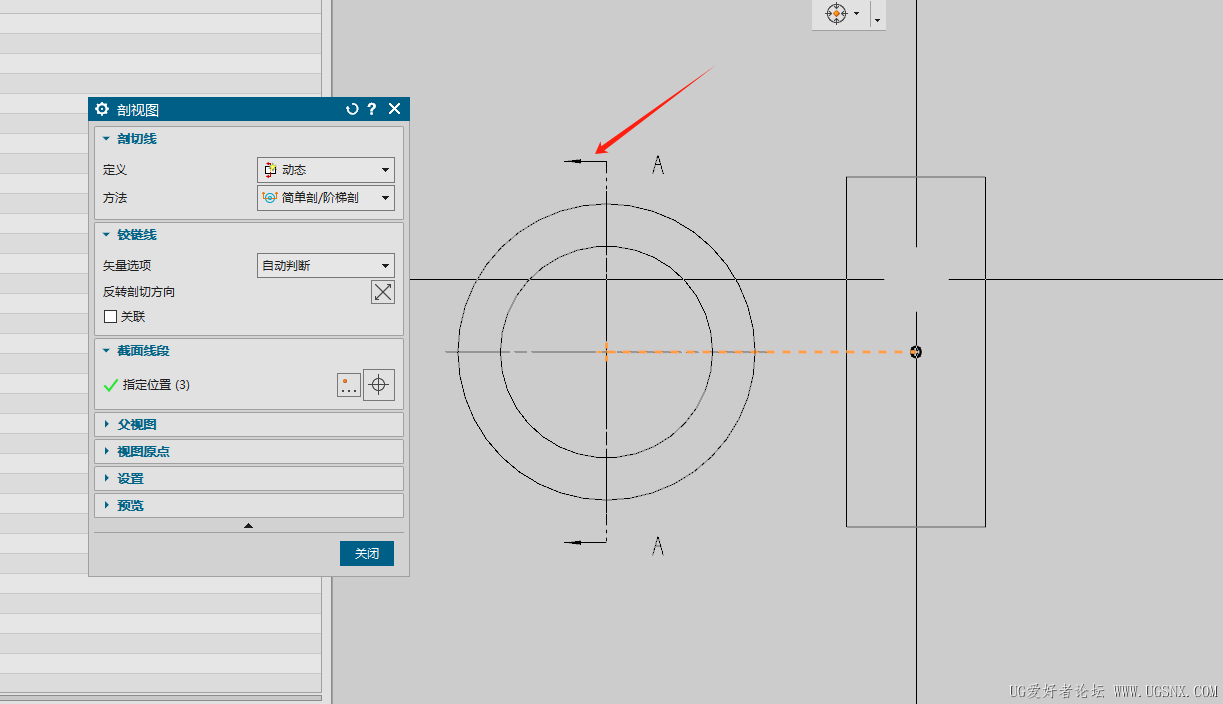Open the toolbar options arrow at far right of top toolbar
The width and height of the screenshot is (1223, 704).
click(x=878, y=18)
